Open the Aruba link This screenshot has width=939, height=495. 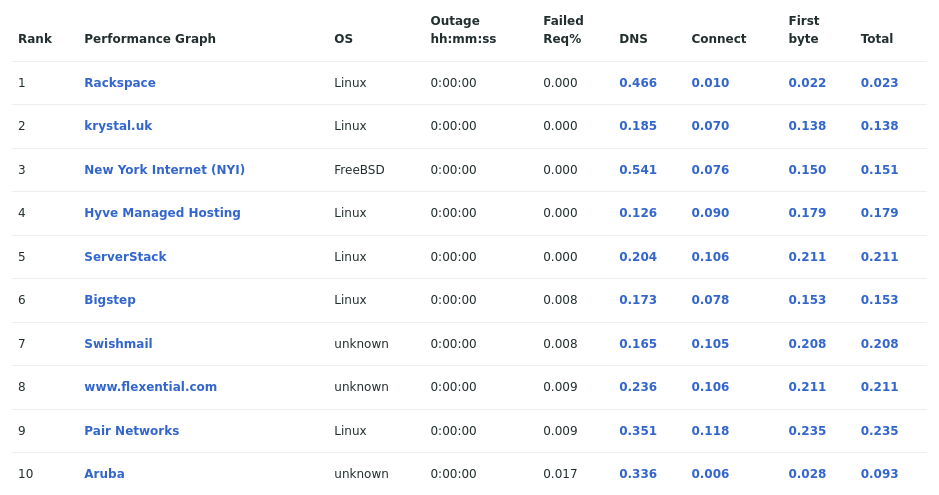tap(104, 473)
